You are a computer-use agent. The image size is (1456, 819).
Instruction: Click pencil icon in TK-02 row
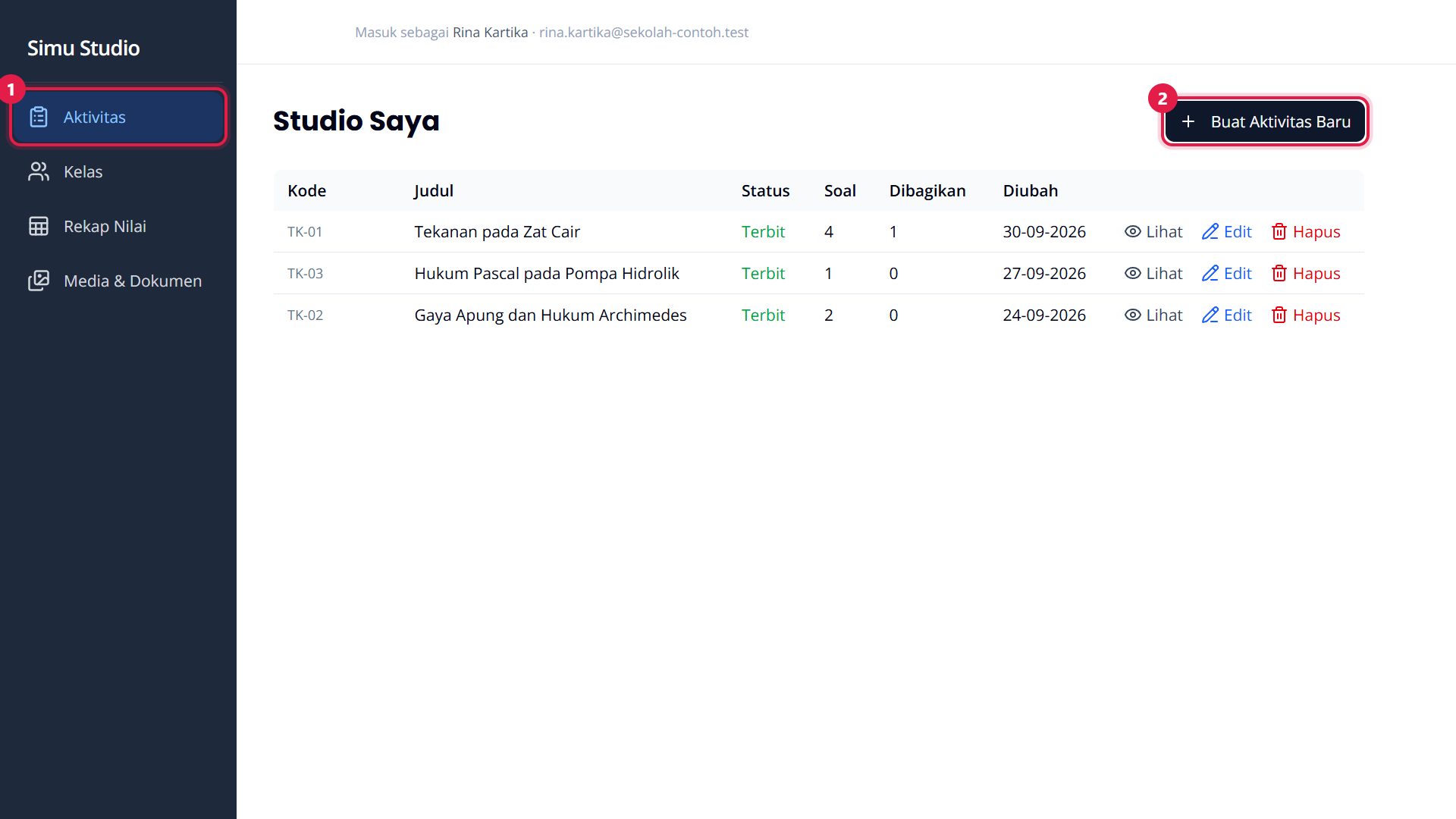[x=1210, y=315]
